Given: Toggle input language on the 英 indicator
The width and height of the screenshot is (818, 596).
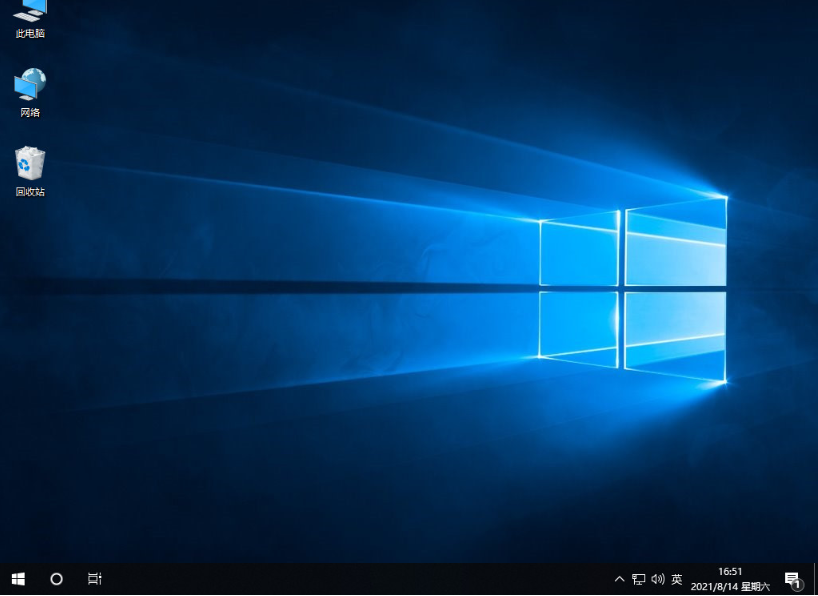Looking at the screenshot, I should [x=675, y=579].
